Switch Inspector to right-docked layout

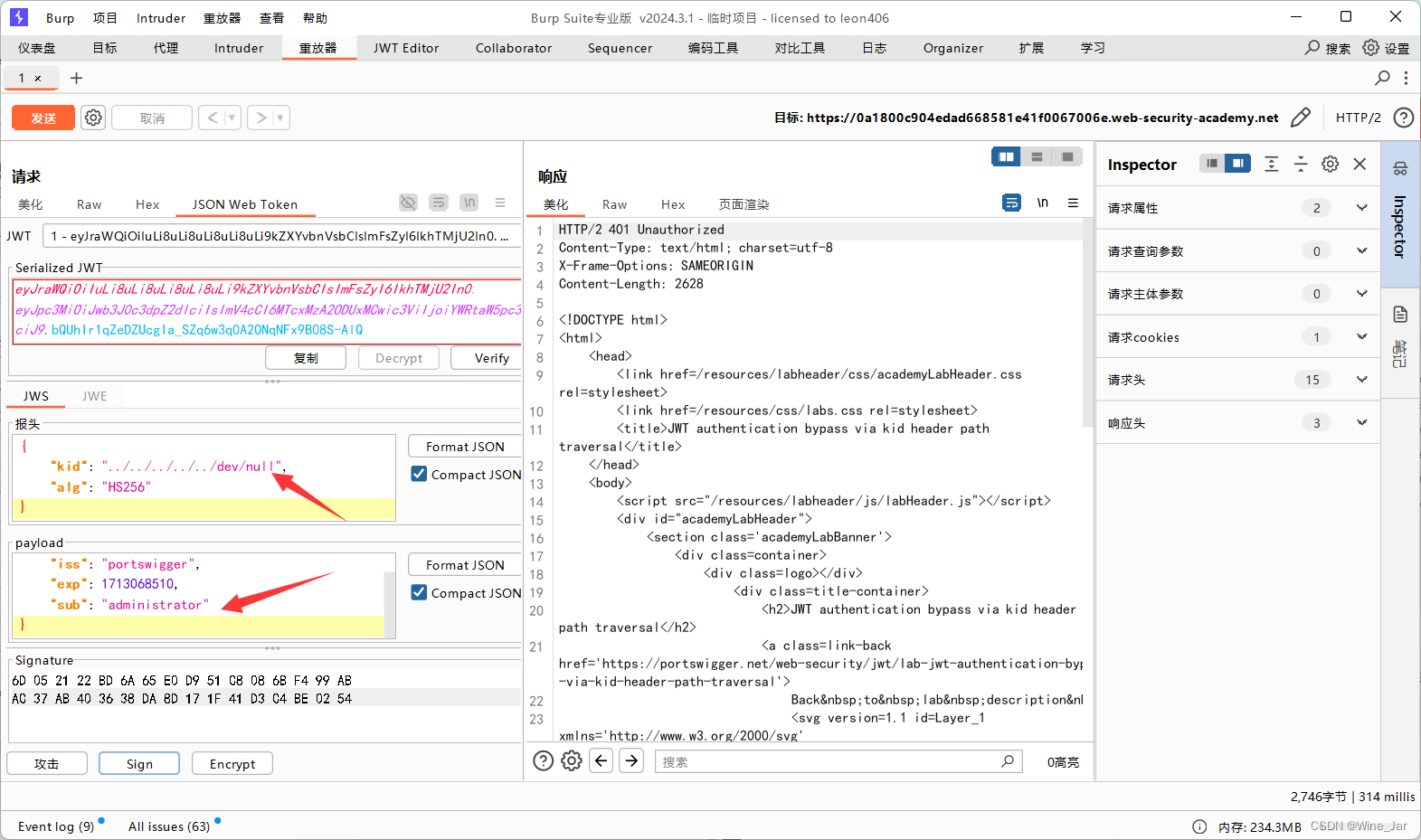pyautogui.click(x=1238, y=164)
